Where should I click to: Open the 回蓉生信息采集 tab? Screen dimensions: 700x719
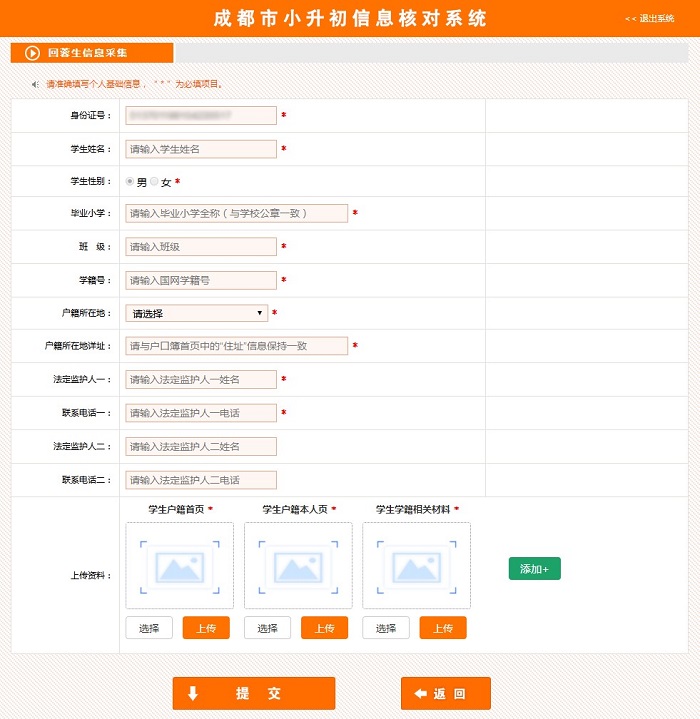pos(92,53)
